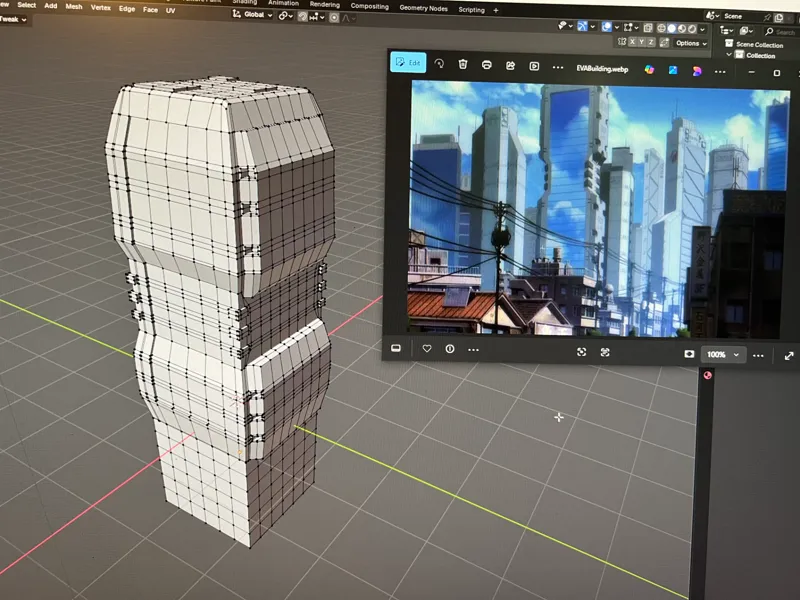The image size is (800, 600).
Task: Open Options dropdown in viewport header
Action: pyautogui.click(x=691, y=43)
